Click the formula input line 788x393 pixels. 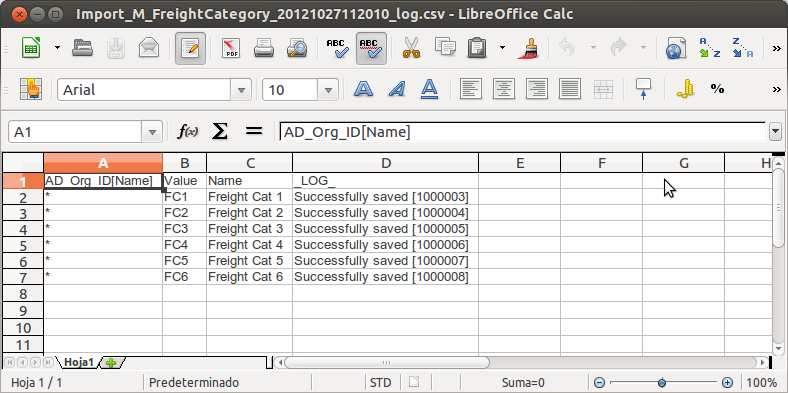coord(522,132)
